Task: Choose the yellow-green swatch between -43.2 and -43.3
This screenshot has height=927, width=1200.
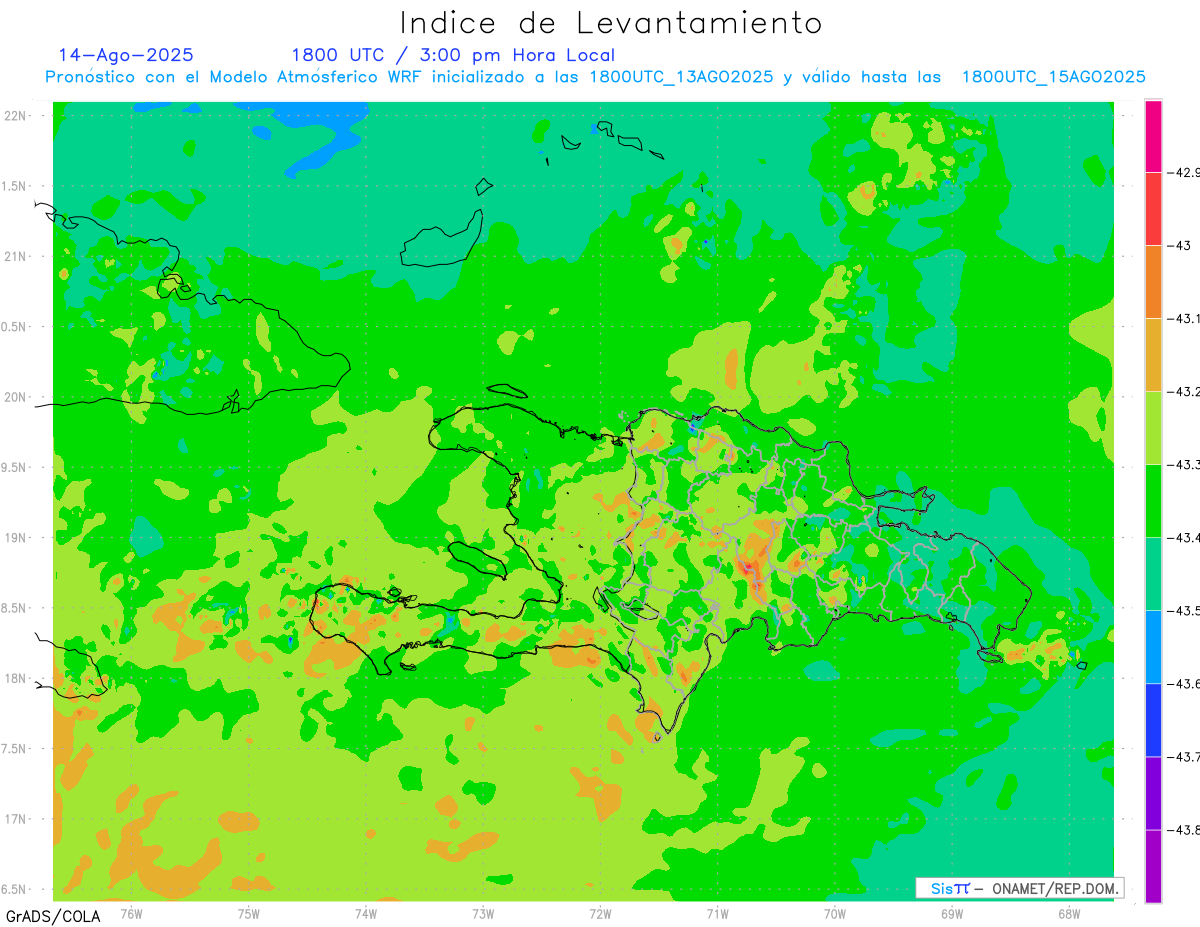Action: point(1153,428)
